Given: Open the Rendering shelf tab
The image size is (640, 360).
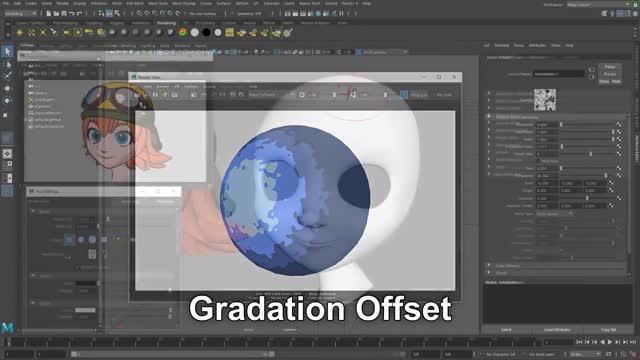Looking at the screenshot, I should (167, 23).
